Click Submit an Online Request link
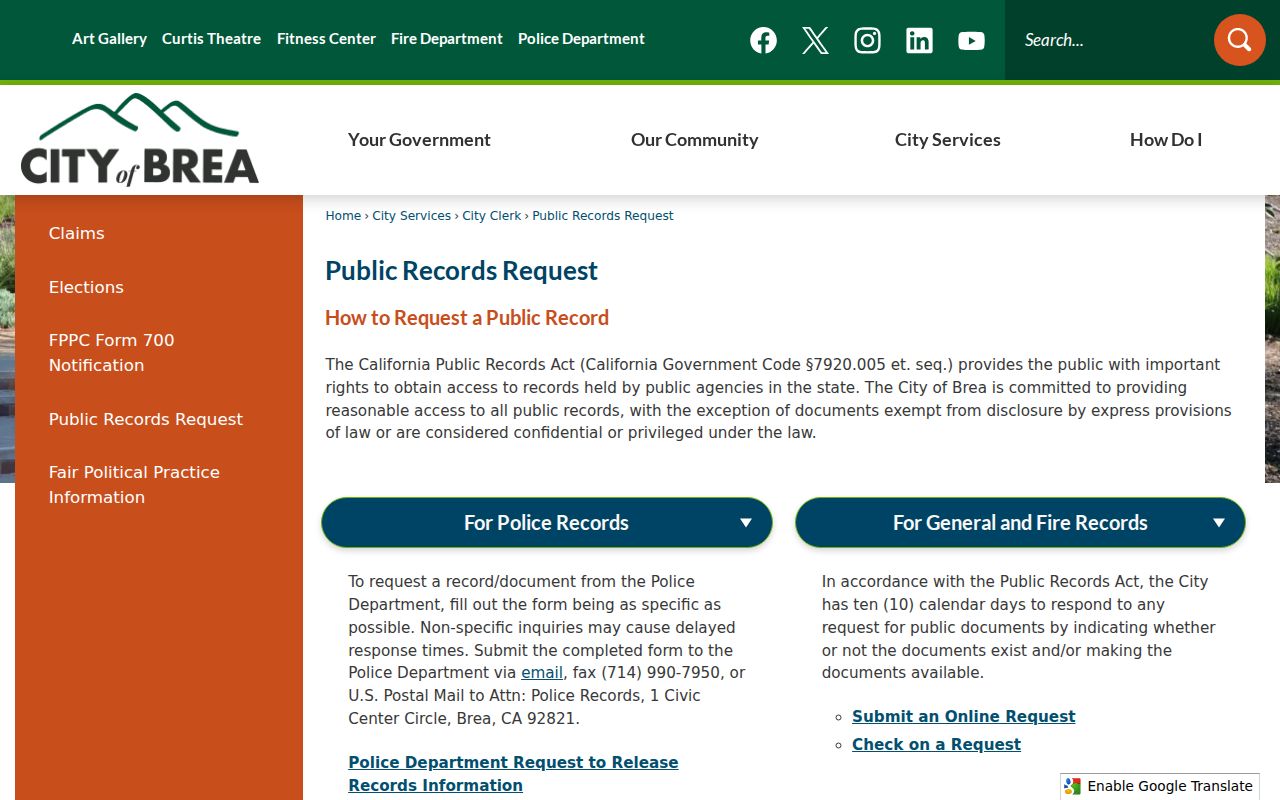The height and width of the screenshot is (800, 1280). [x=963, y=717]
